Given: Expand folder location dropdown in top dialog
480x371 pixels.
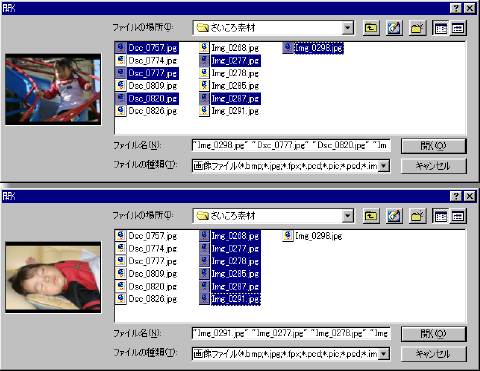Looking at the screenshot, I should [348, 28].
